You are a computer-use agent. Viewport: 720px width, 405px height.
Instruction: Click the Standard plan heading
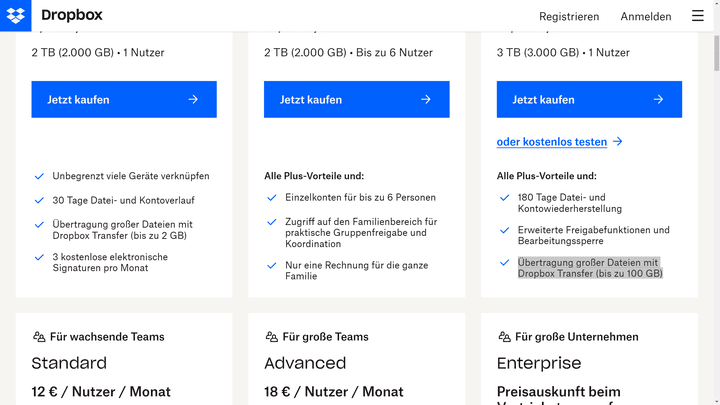coord(69,363)
